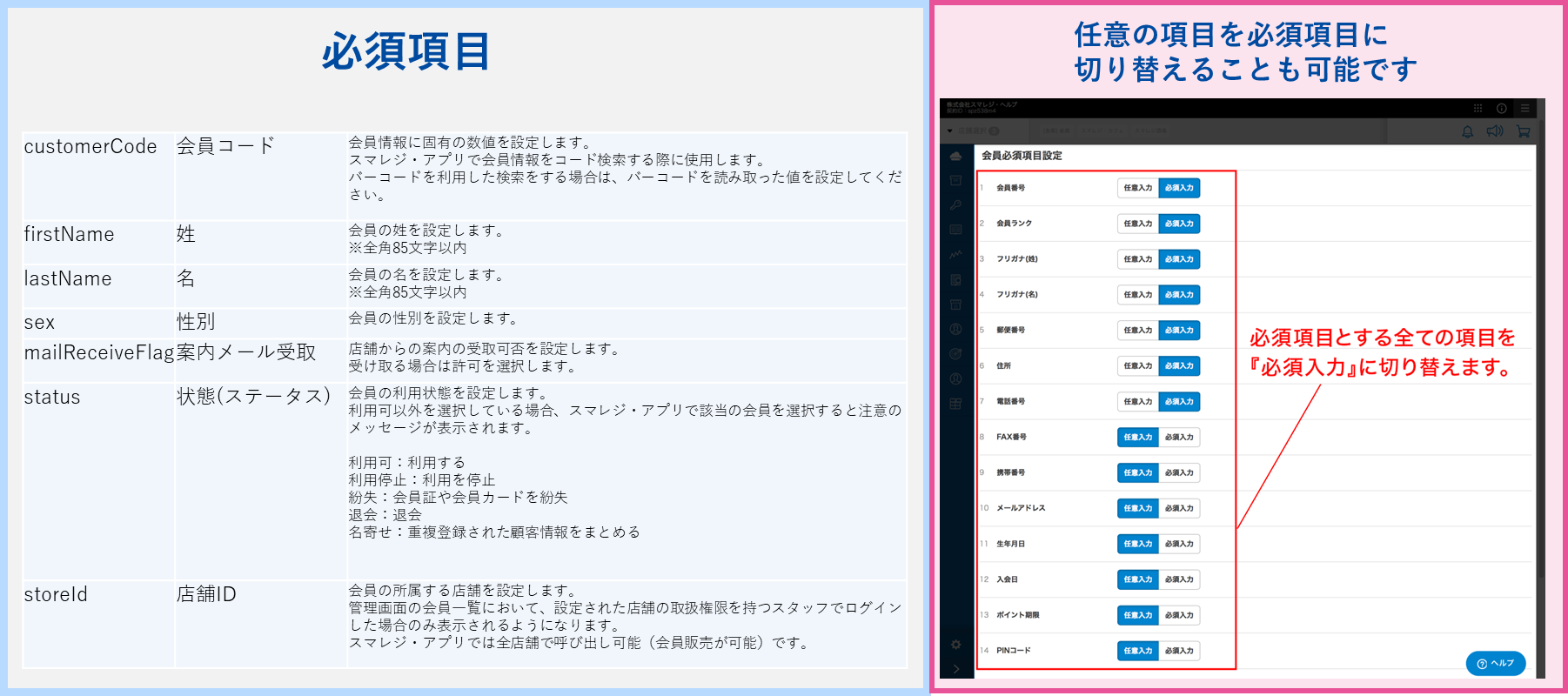
Task: Click the status table cell
Action: tap(98, 481)
